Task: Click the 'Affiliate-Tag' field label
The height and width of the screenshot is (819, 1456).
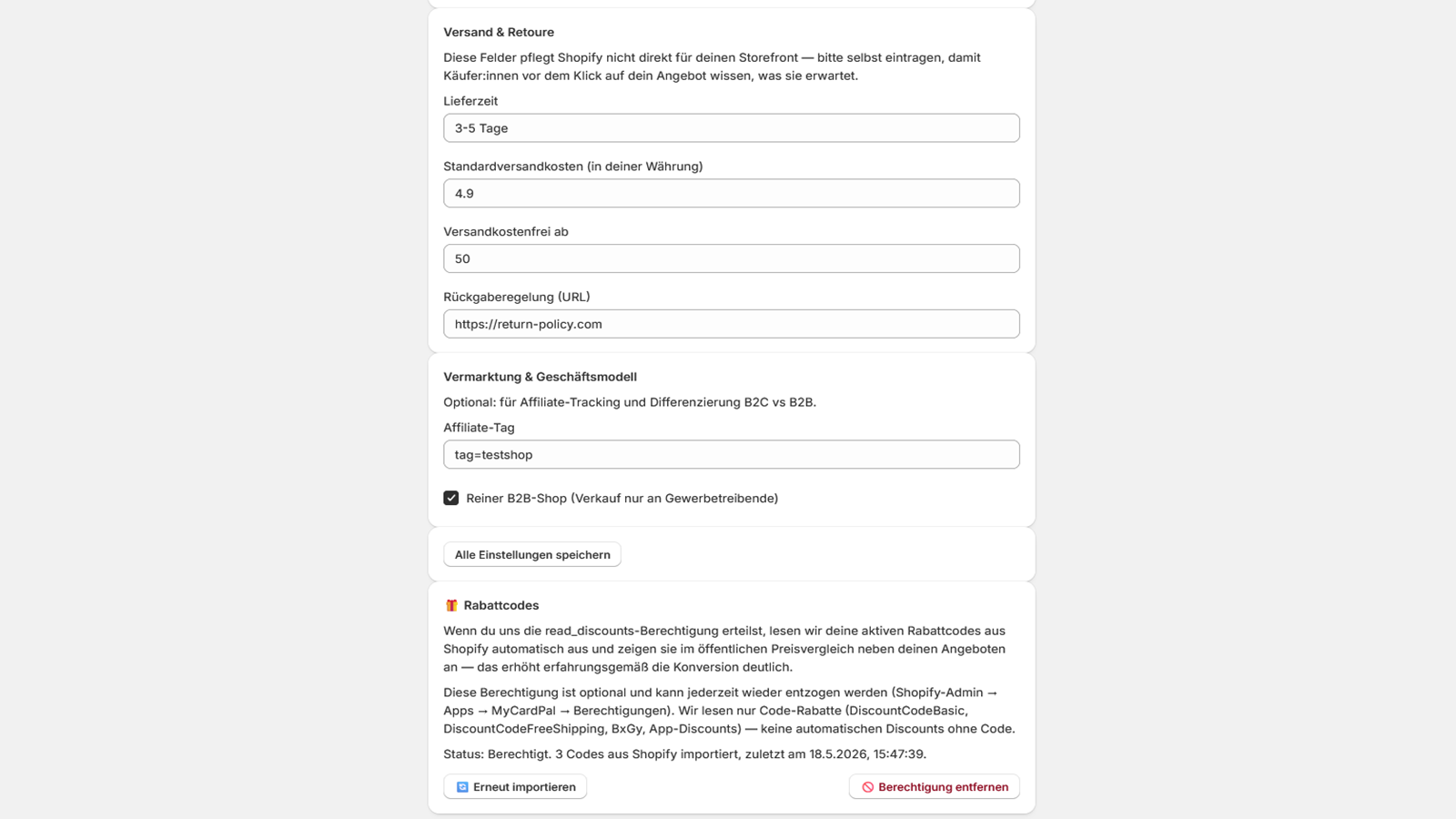Action: click(479, 428)
